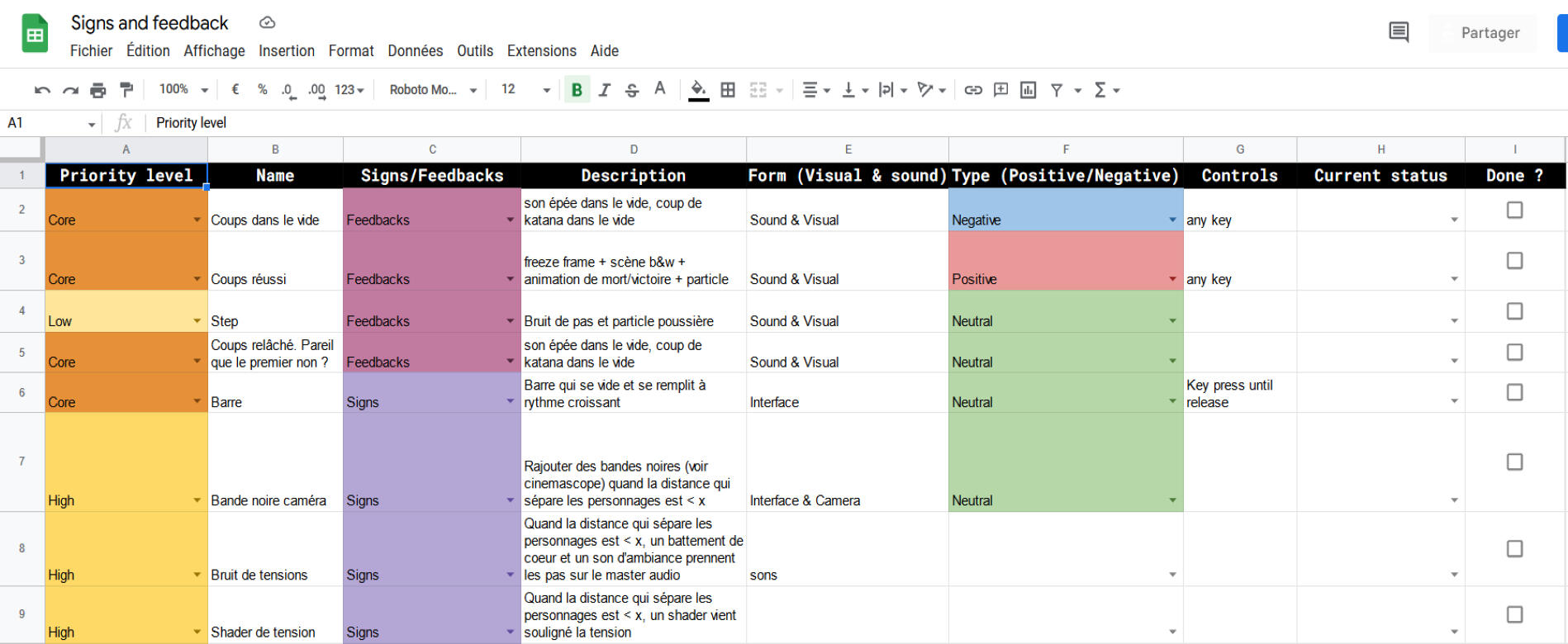Toggle italic text formatting
The image size is (1568, 644).
click(605, 90)
